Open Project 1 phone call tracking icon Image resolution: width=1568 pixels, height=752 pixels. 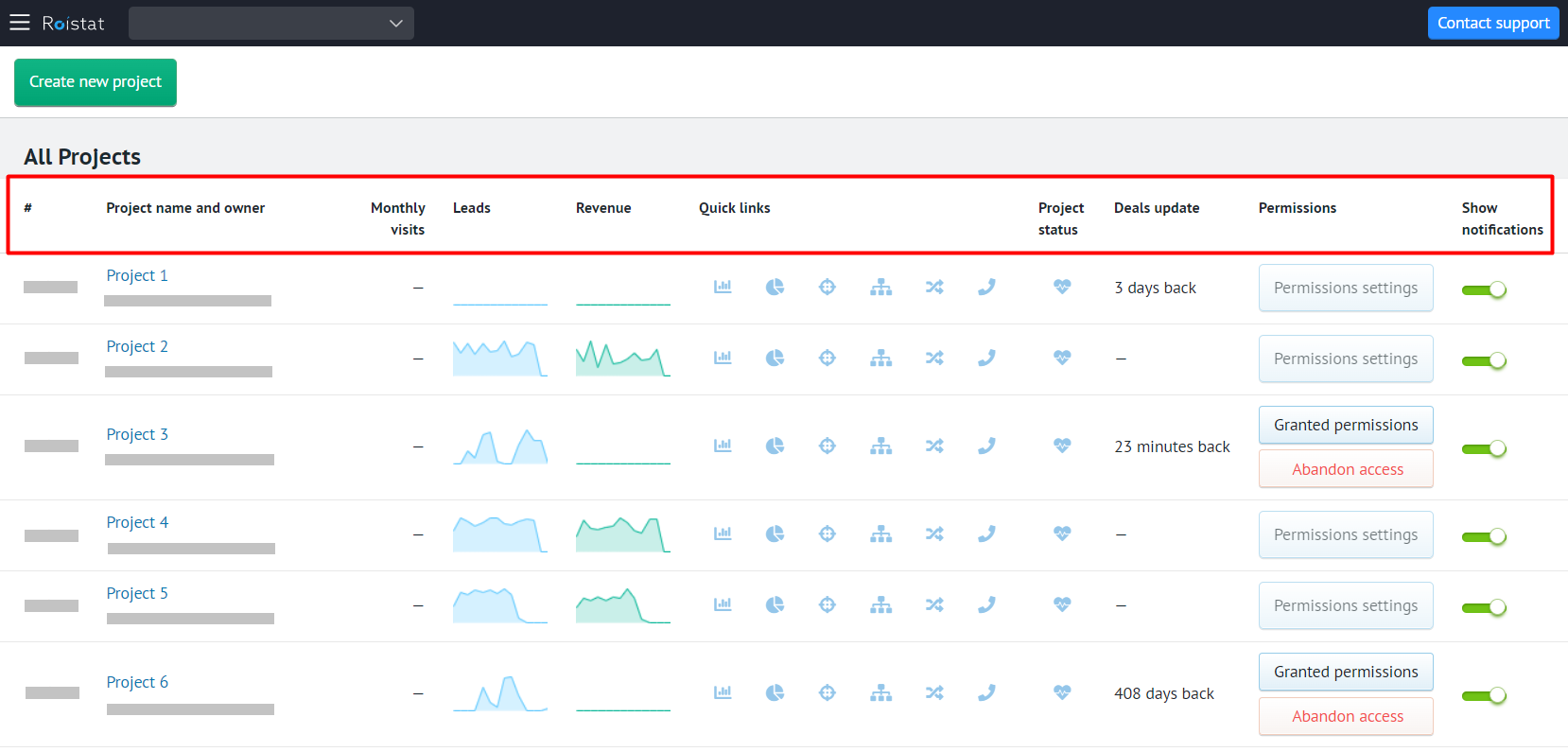pos(986,287)
